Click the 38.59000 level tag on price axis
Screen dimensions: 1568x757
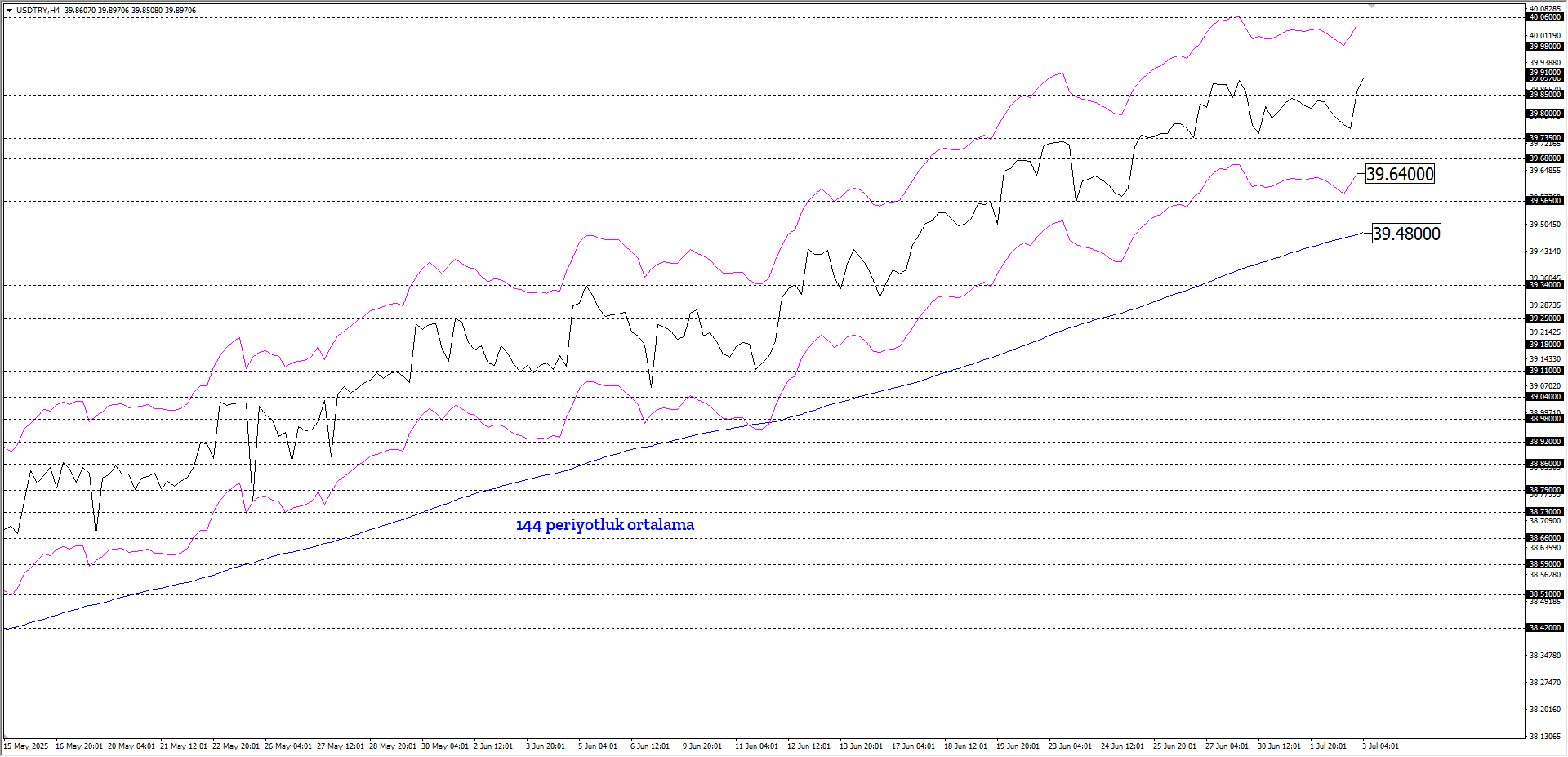(x=1545, y=564)
